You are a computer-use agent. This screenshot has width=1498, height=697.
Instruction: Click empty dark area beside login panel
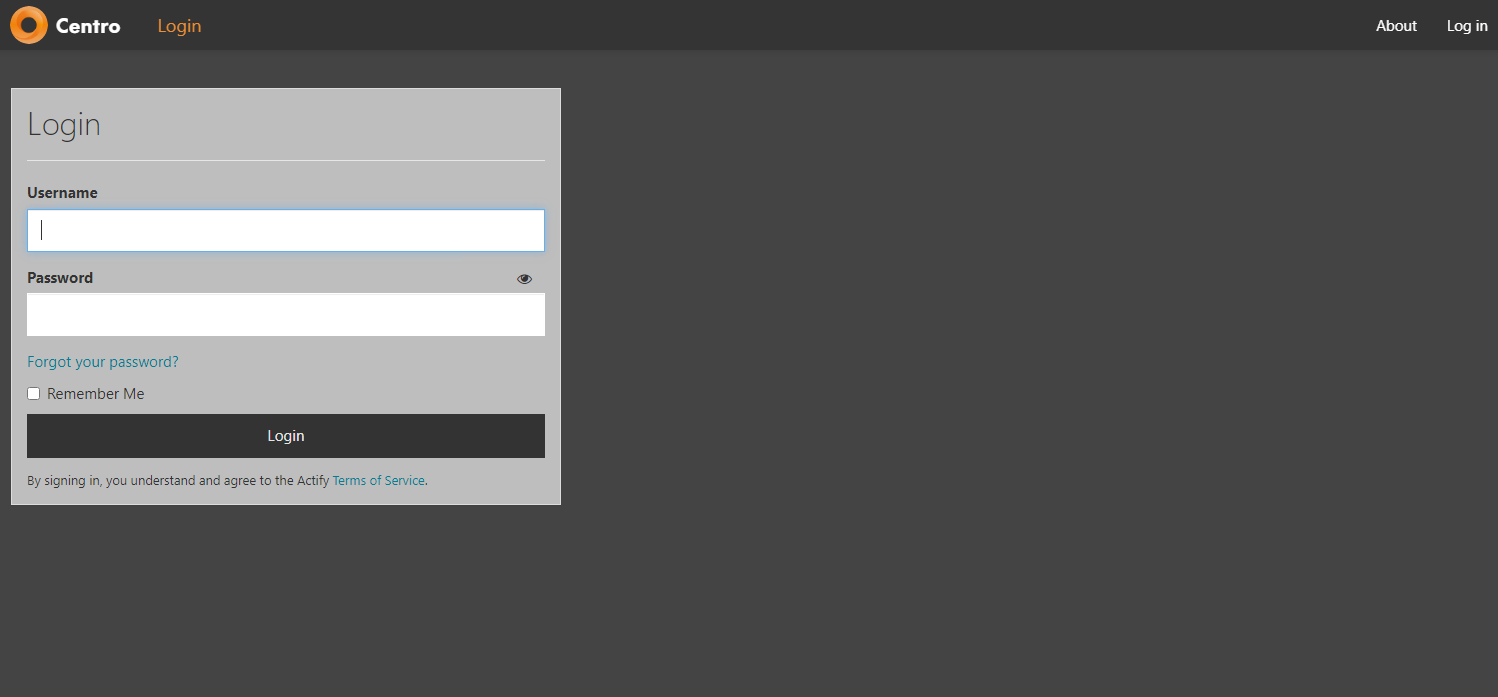coord(1000,350)
